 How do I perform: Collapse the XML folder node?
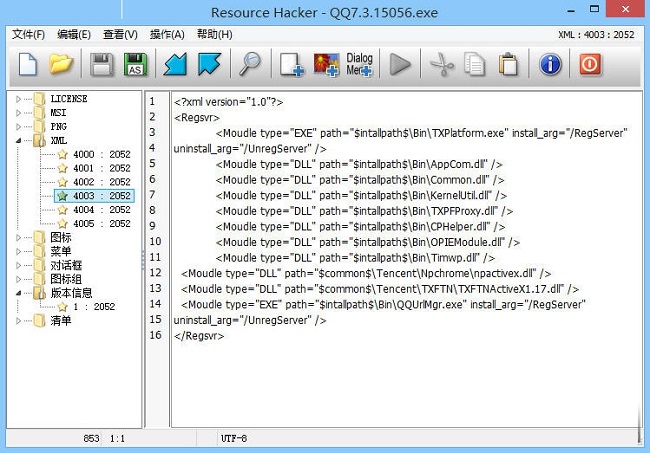[x=17, y=141]
